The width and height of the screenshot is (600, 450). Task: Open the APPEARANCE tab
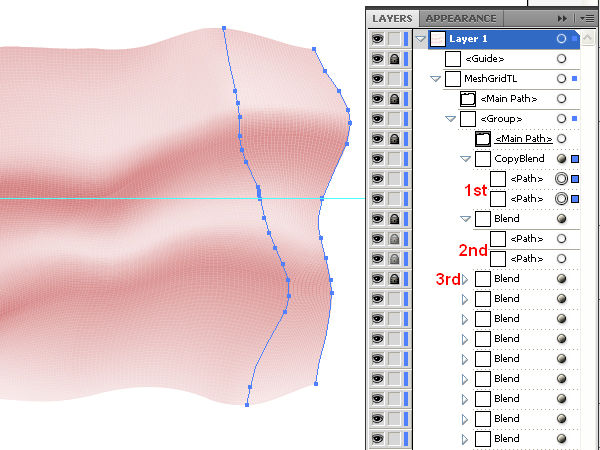[x=461, y=18]
